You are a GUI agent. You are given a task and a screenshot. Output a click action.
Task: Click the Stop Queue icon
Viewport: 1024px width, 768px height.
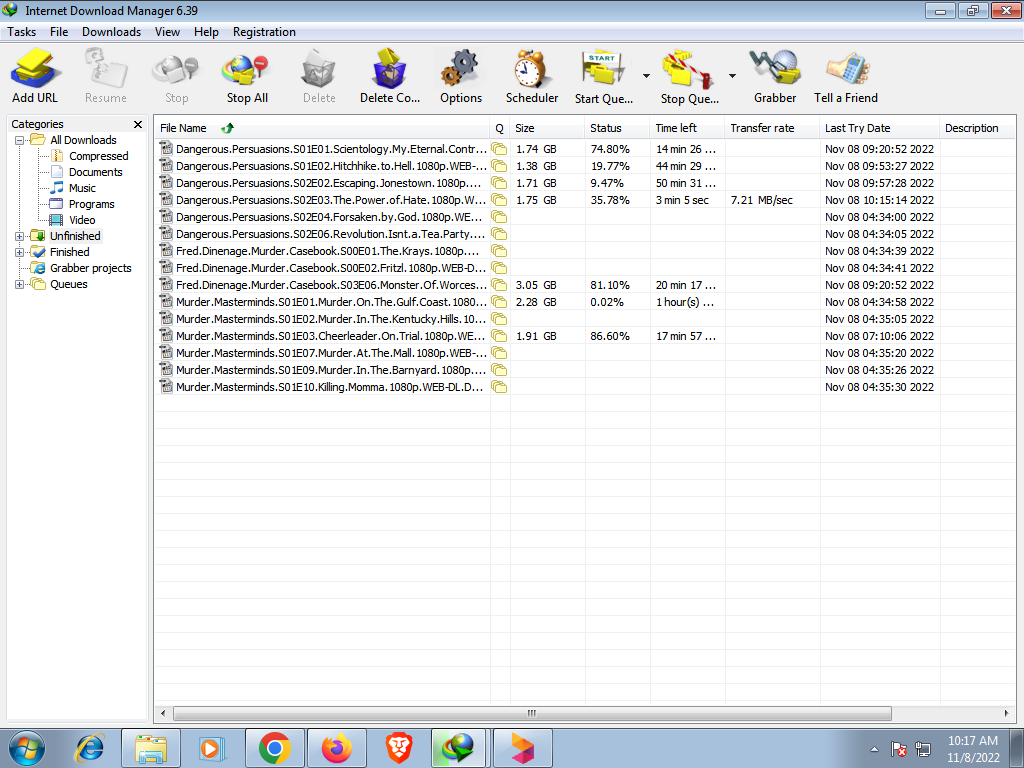(688, 69)
